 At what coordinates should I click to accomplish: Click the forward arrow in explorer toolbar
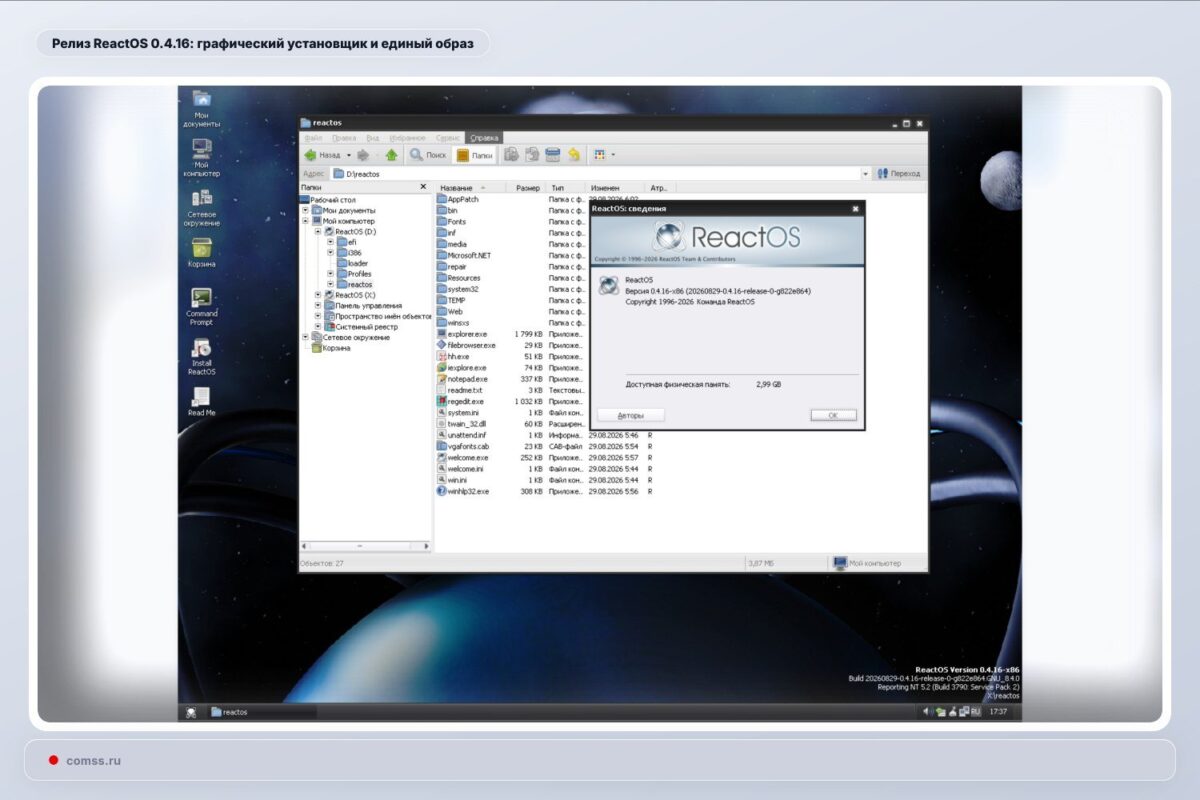coord(363,155)
